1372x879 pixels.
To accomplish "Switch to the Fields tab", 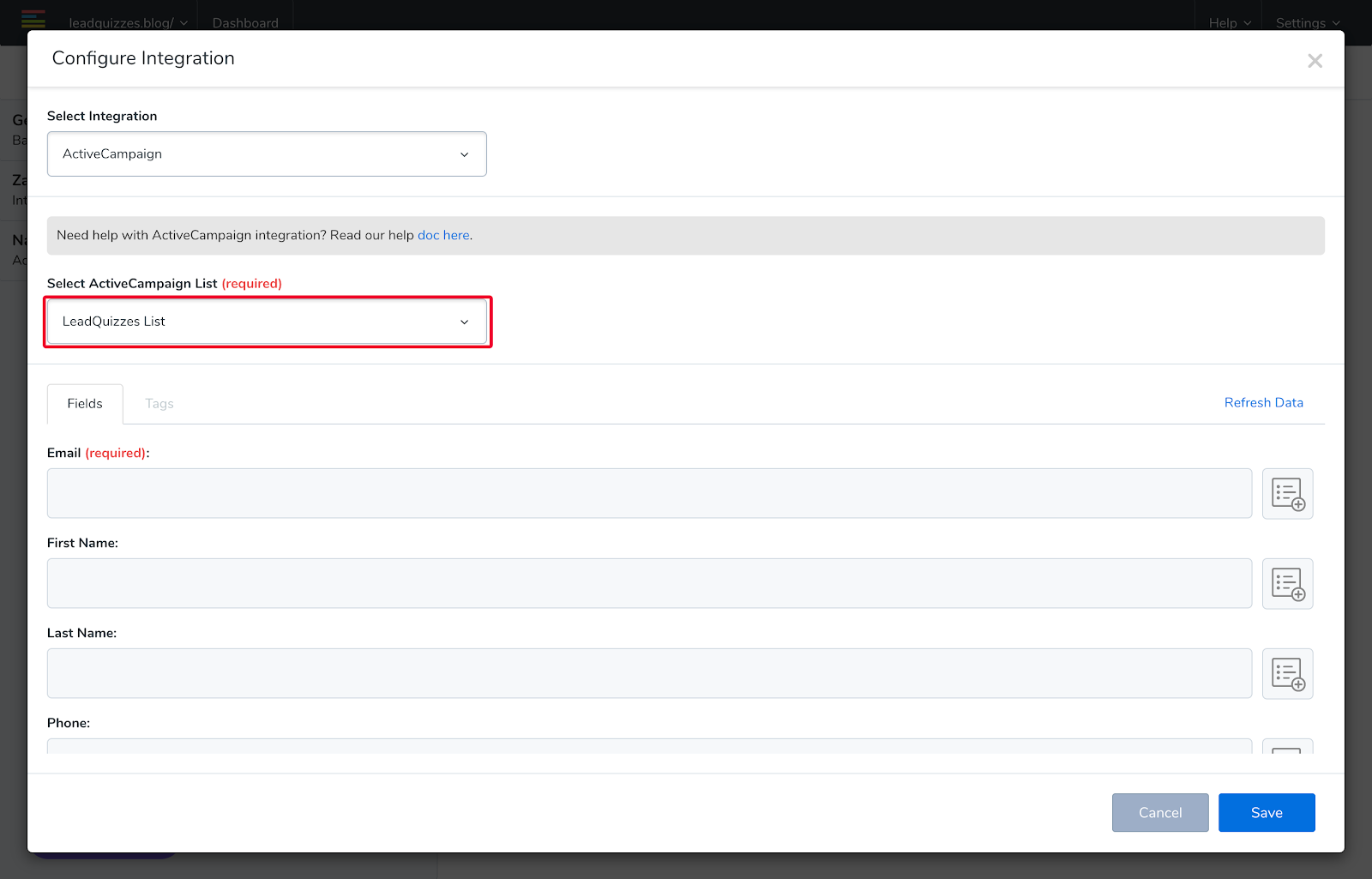I will click(85, 404).
